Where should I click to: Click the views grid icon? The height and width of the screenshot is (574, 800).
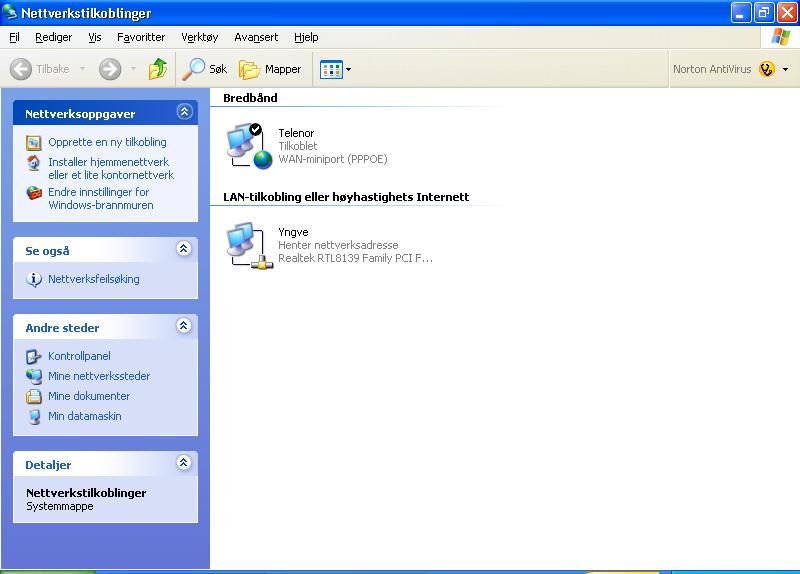(x=331, y=69)
